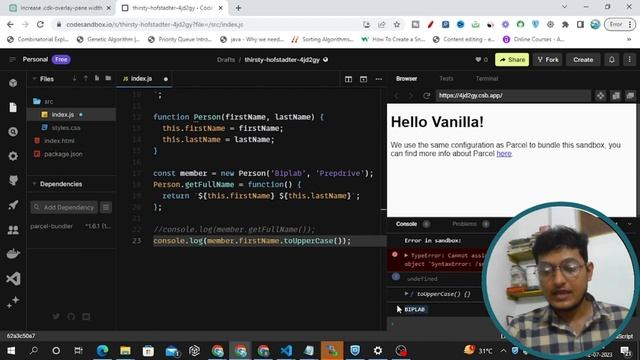The height and width of the screenshot is (360, 640).
Task: Select the Console tab
Action: (x=406, y=224)
